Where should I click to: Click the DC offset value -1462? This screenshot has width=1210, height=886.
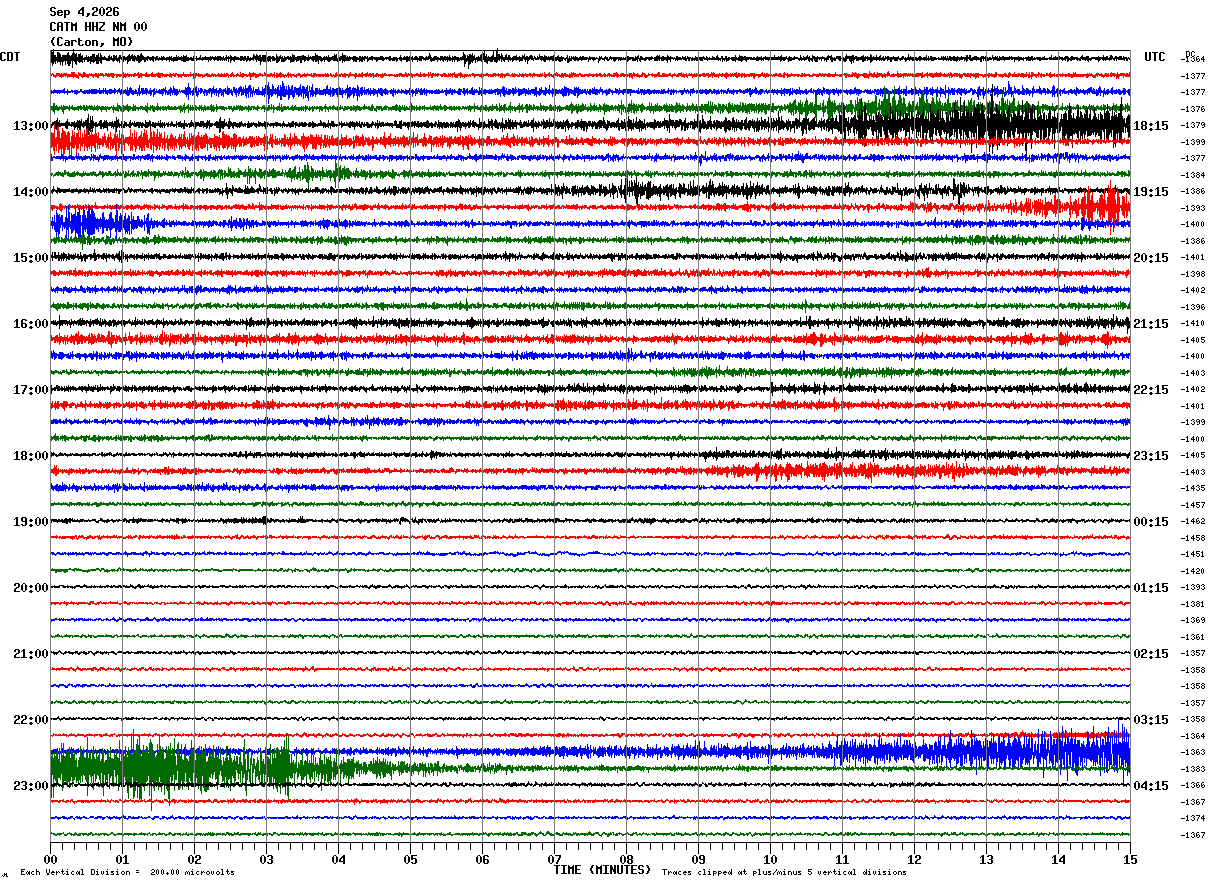1193,522
